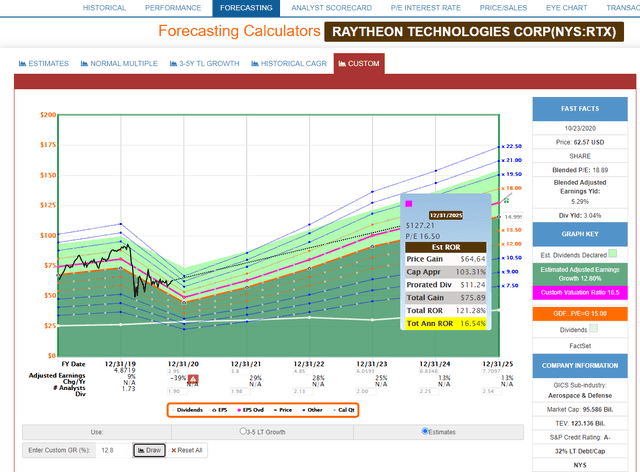Click the Price 62.57 USD text

tap(580, 142)
